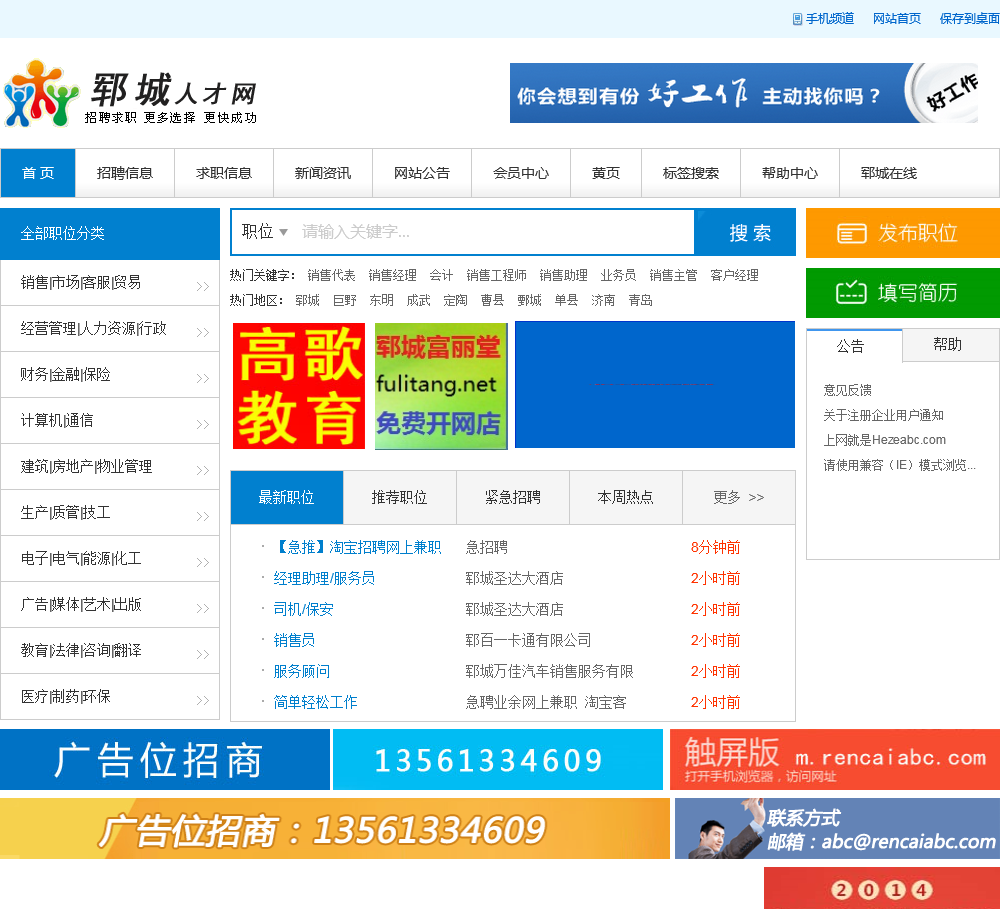Open the 郓城富丽堂 fulitang.net ad
The image size is (1000, 909).
point(441,386)
